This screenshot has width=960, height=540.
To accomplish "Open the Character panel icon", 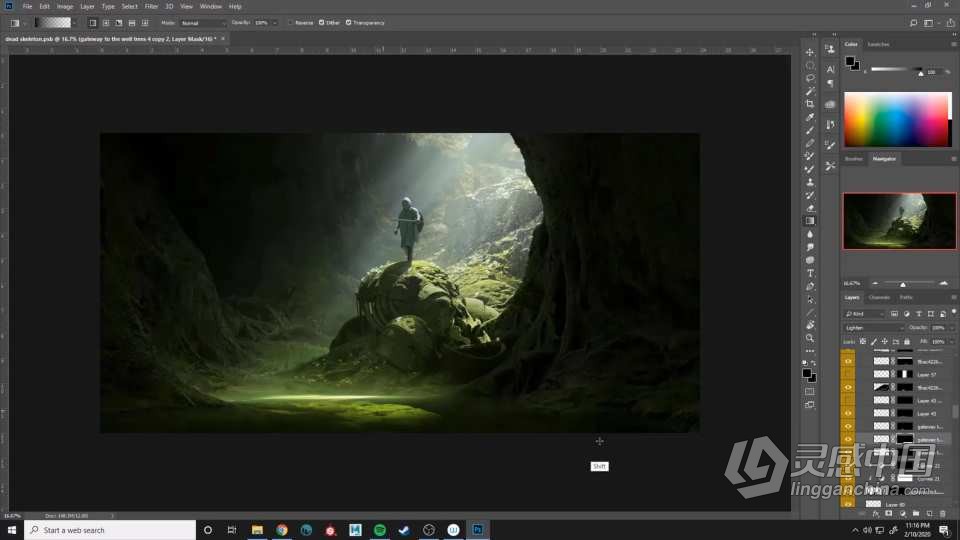I will click(830, 69).
